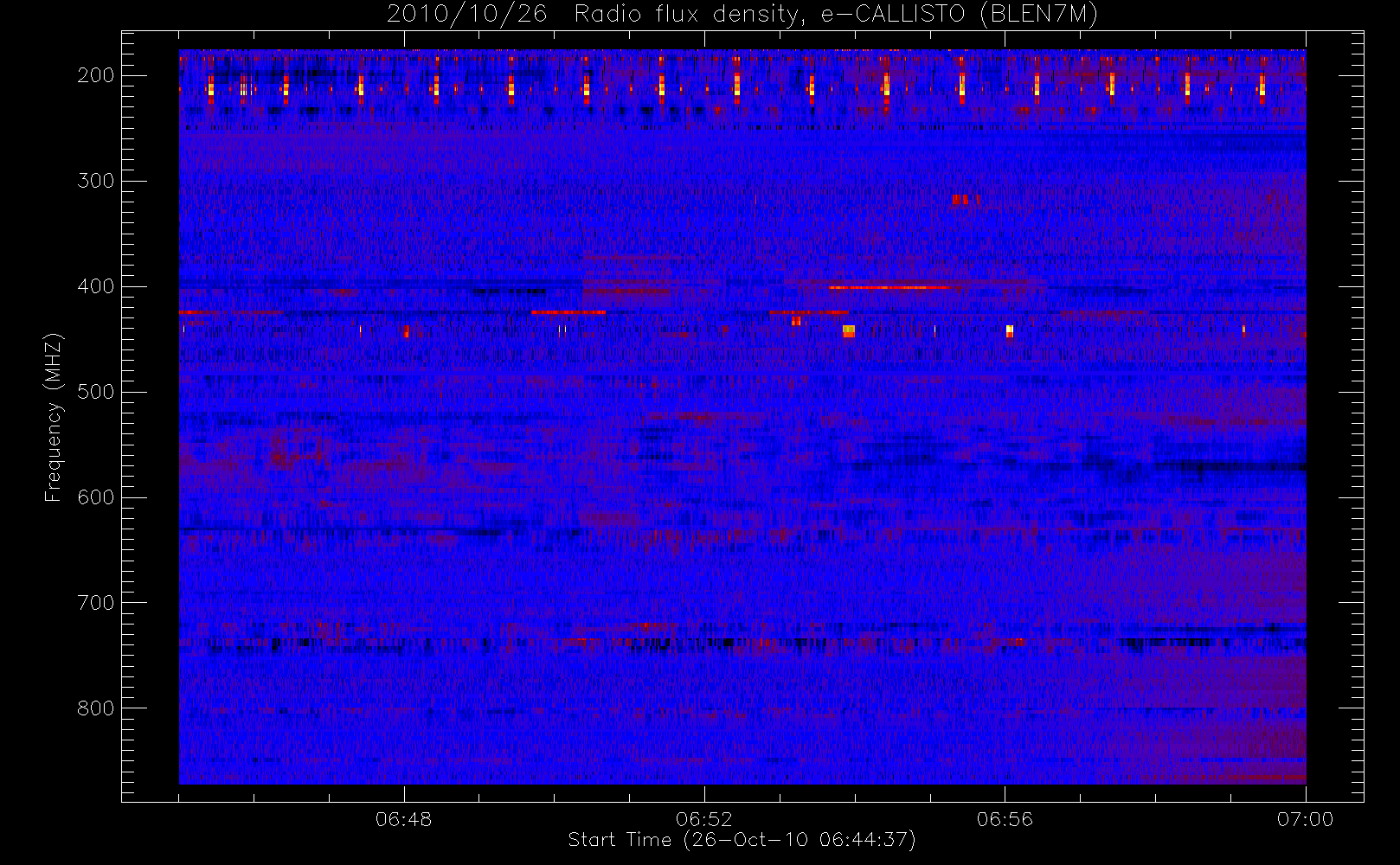This screenshot has height=865, width=1400.
Task: Click the 'Start Time (26-Oct-10 06:44:37)' label
Action: pos(742,840)
